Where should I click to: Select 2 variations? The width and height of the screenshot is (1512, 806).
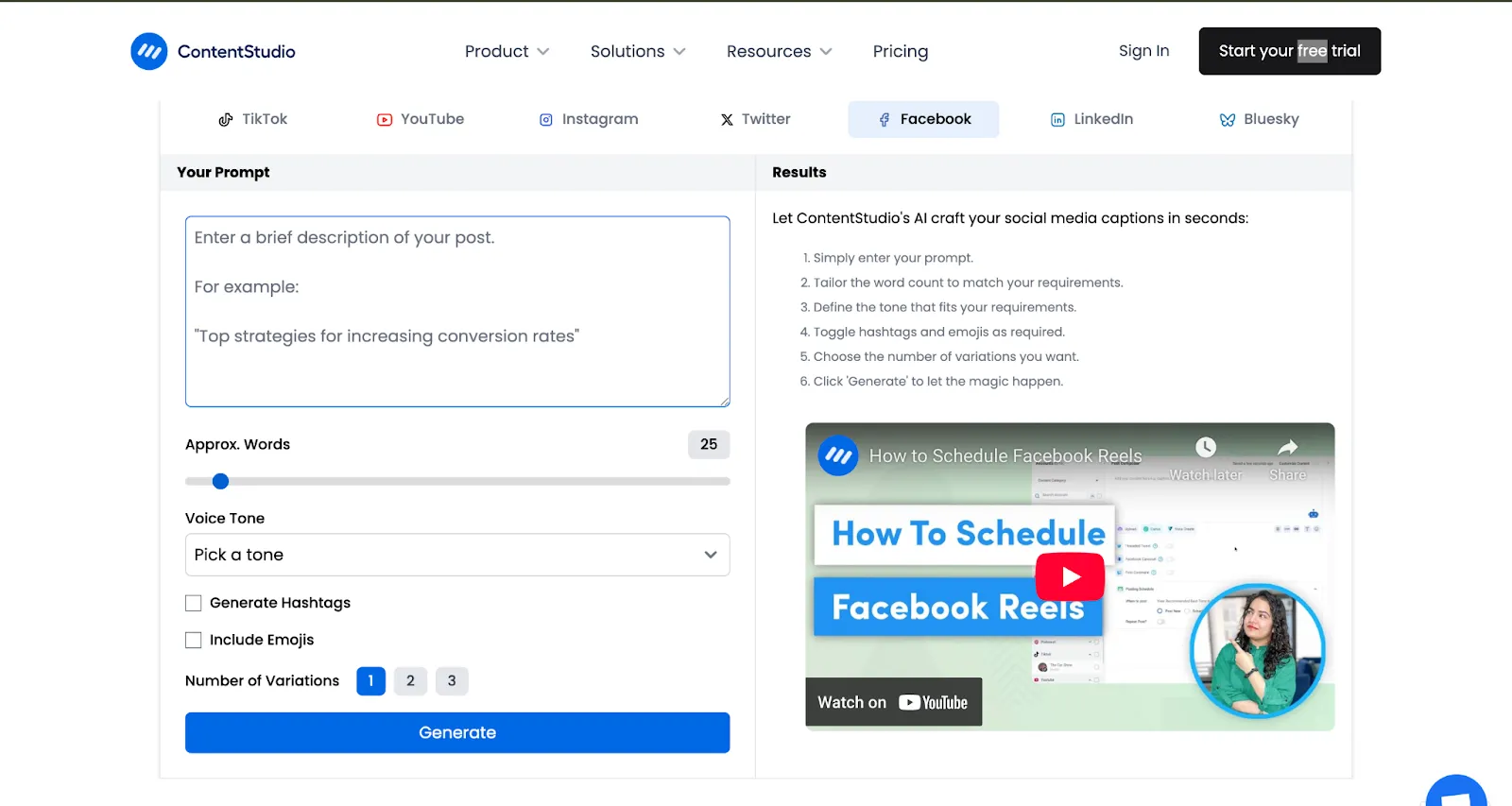point(410,680)
